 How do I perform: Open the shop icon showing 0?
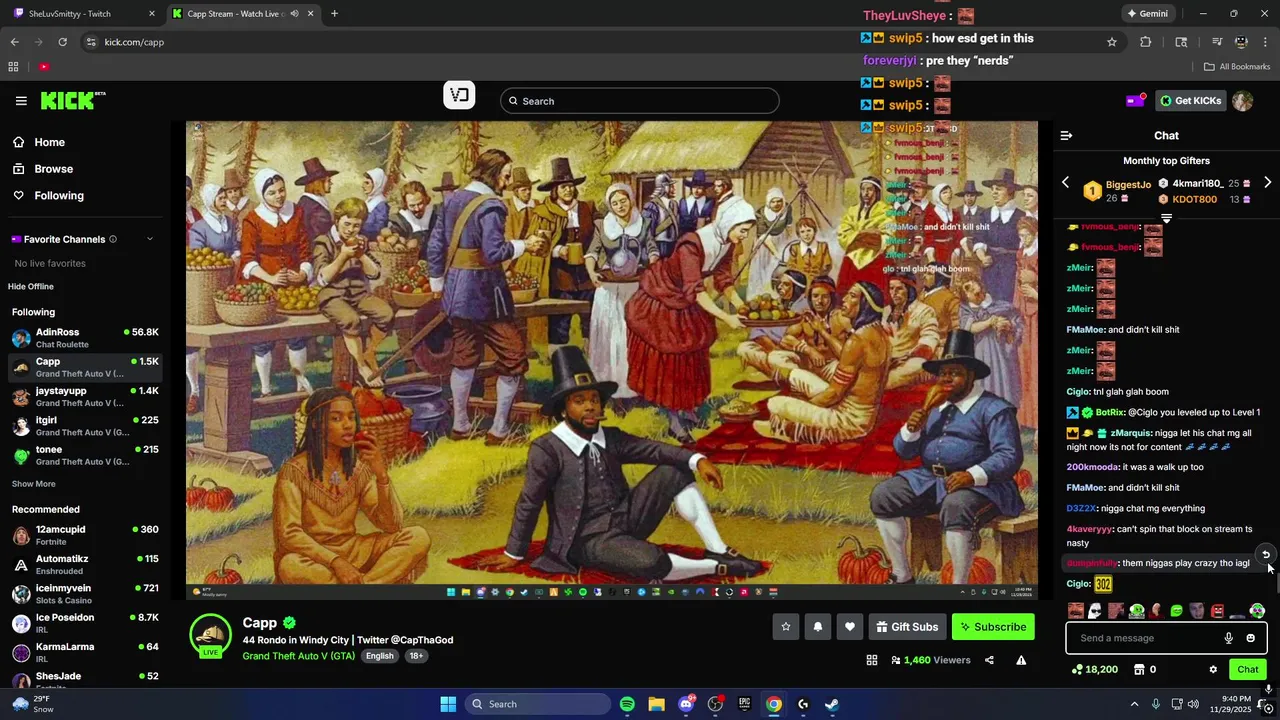1144,669
